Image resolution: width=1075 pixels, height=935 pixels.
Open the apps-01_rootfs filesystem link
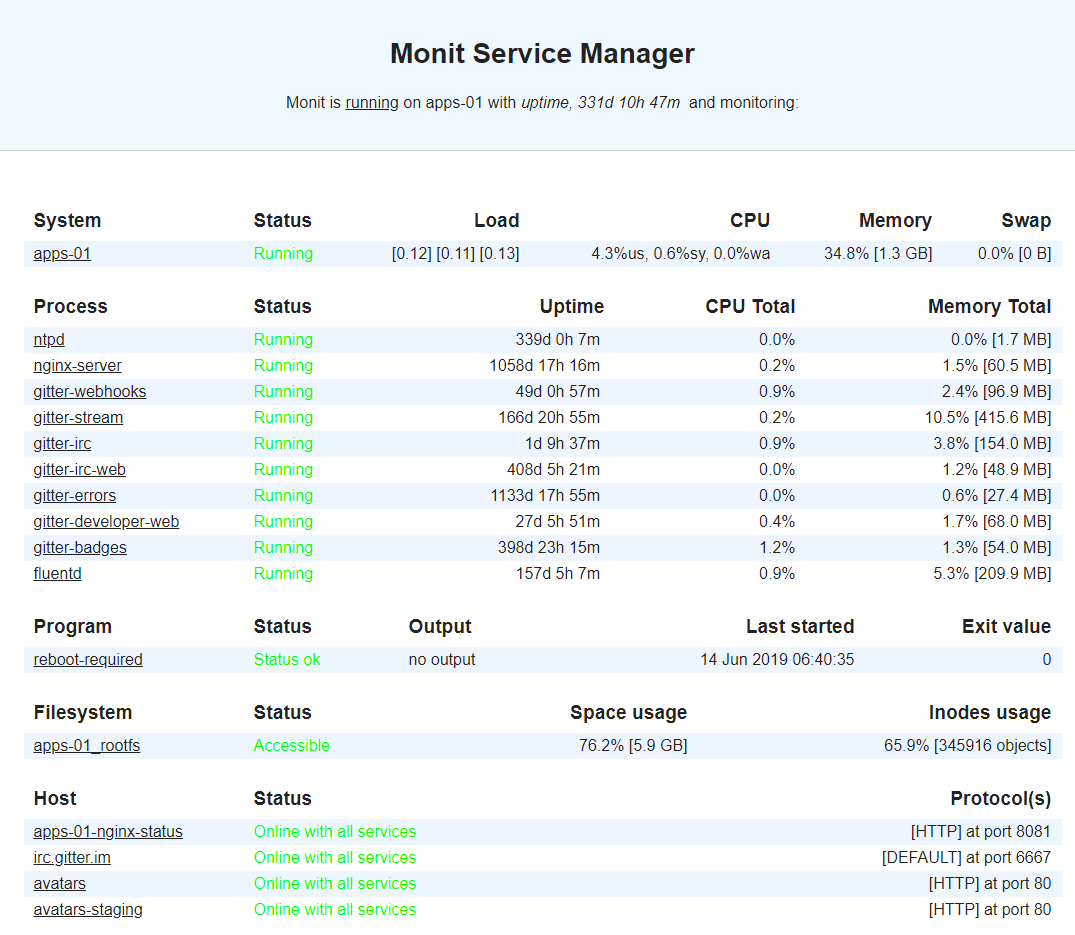pos(87,746)
